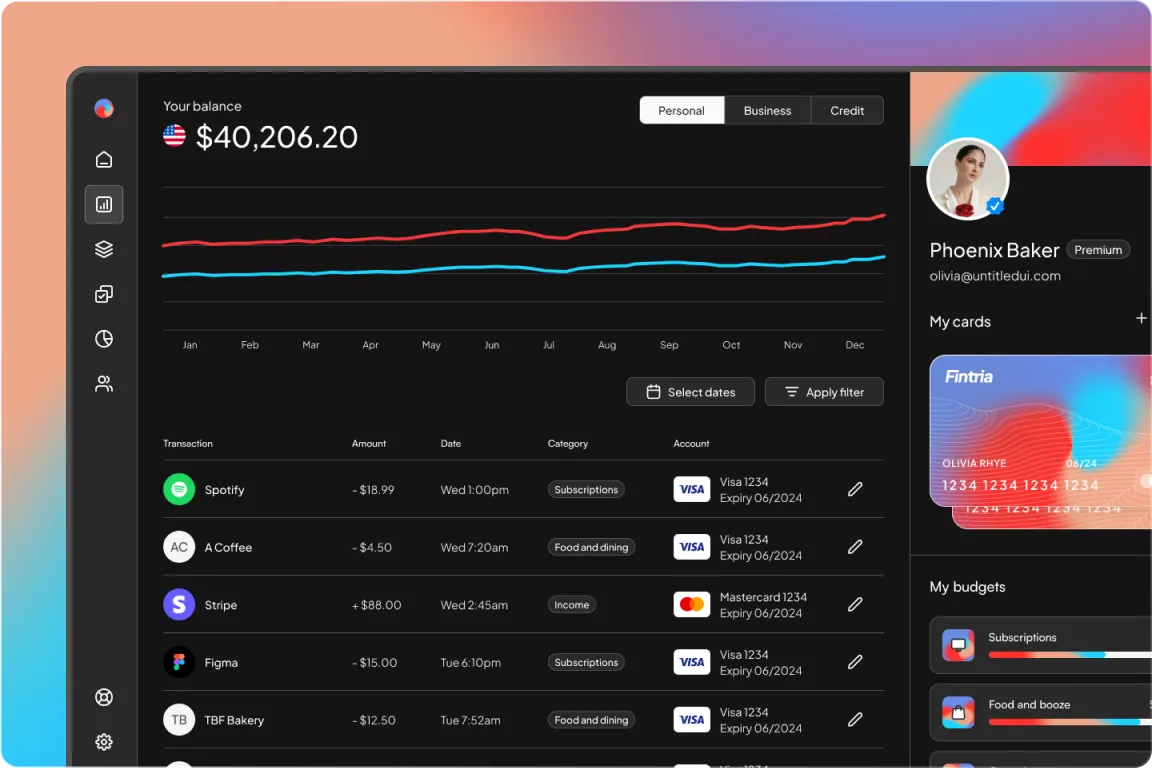Click the Mastercard logo in Stripe row
The height and width of the screenshot is (768, 1152).
coord(691,604)
